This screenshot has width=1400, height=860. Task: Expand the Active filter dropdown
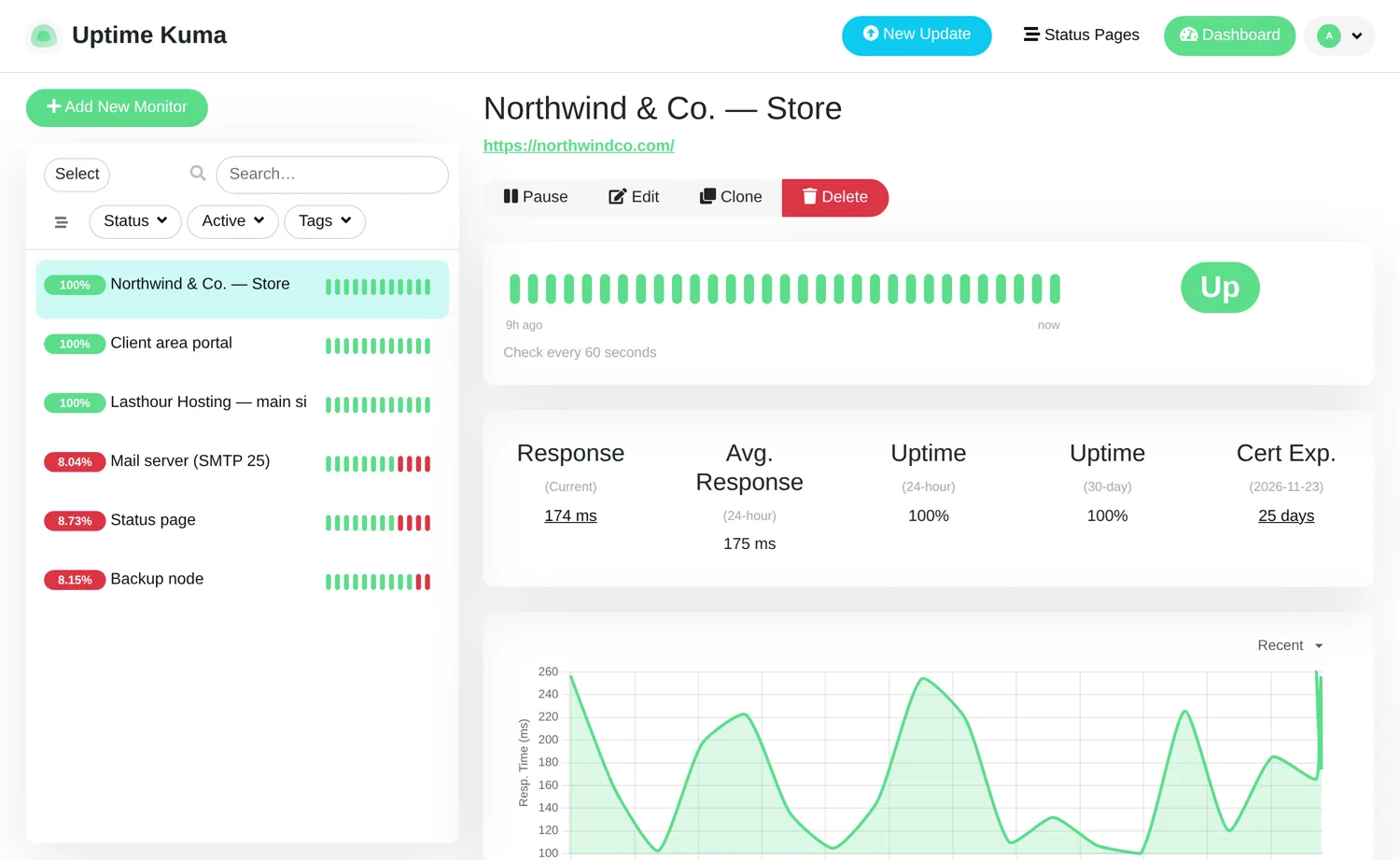[x=232, y=221]
